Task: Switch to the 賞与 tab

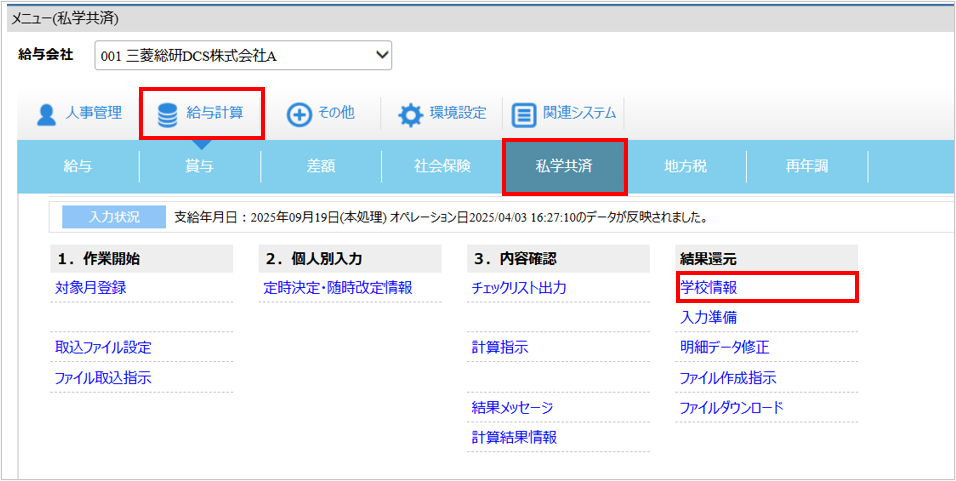Action: pos(200,166)
